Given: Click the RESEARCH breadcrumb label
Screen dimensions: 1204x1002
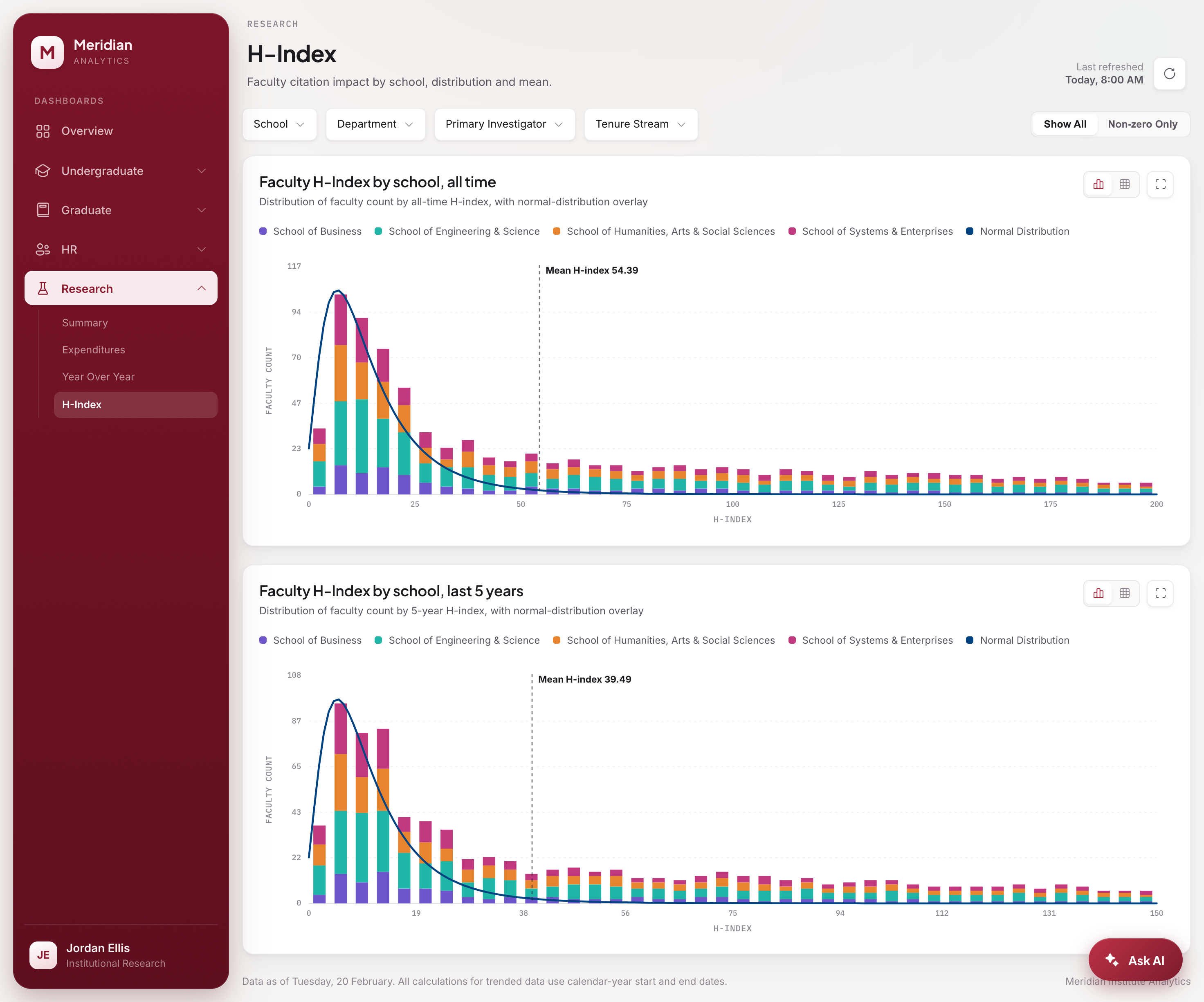Looking at the screenshot, I should (x=272, y=24).
